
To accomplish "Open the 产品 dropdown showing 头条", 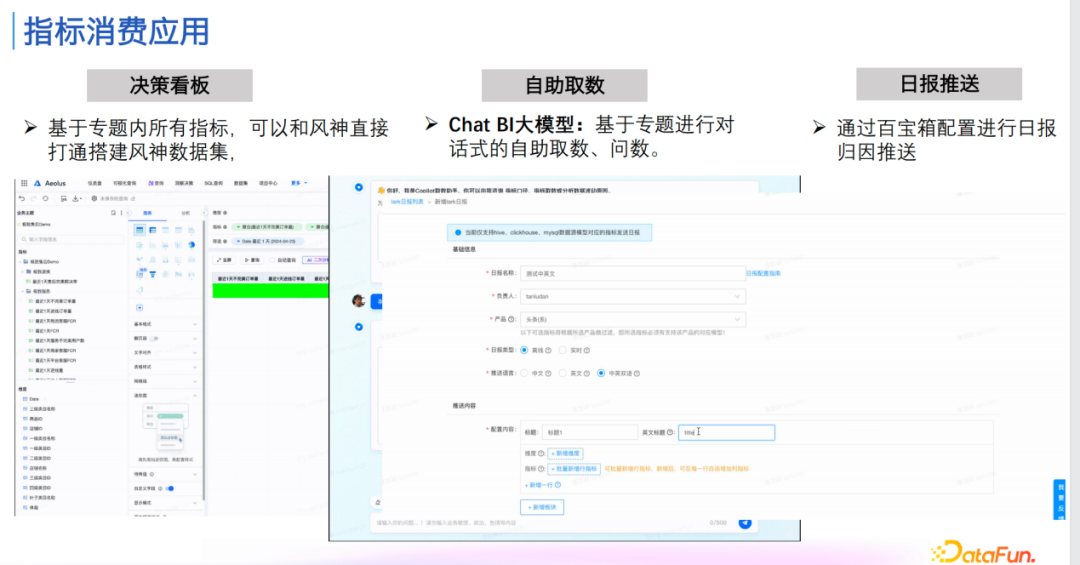I will pyautogui.click(x=632, y=320).
